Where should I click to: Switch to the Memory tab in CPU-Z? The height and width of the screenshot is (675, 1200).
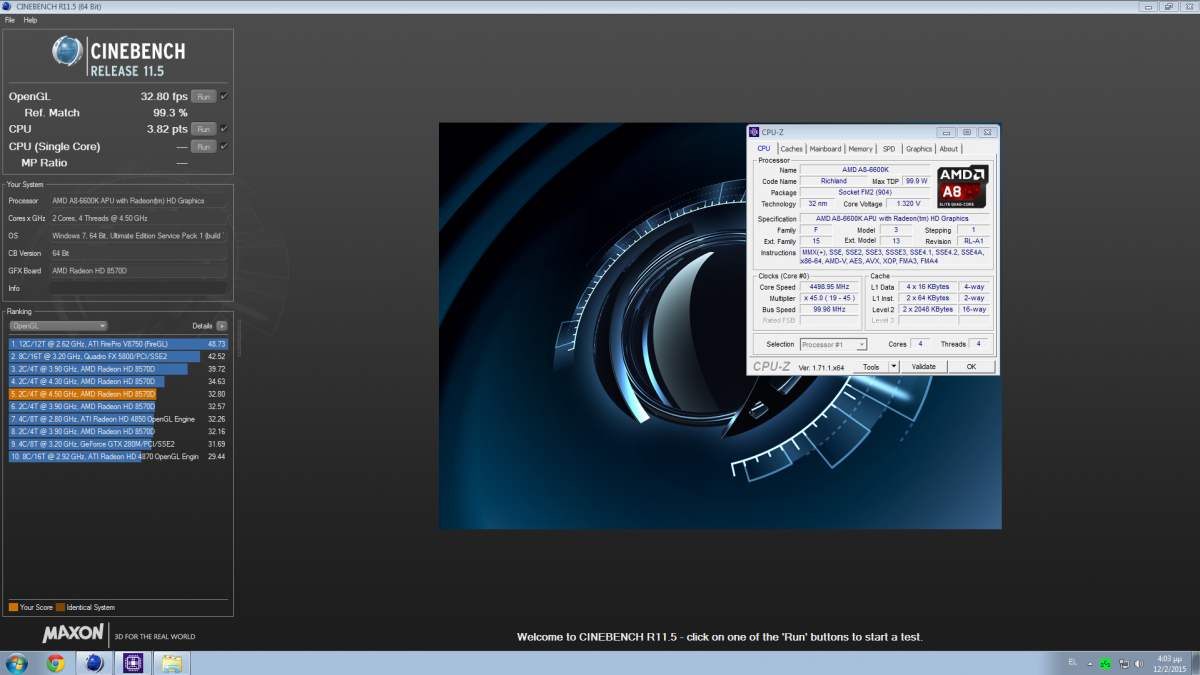tap(861, 149)
